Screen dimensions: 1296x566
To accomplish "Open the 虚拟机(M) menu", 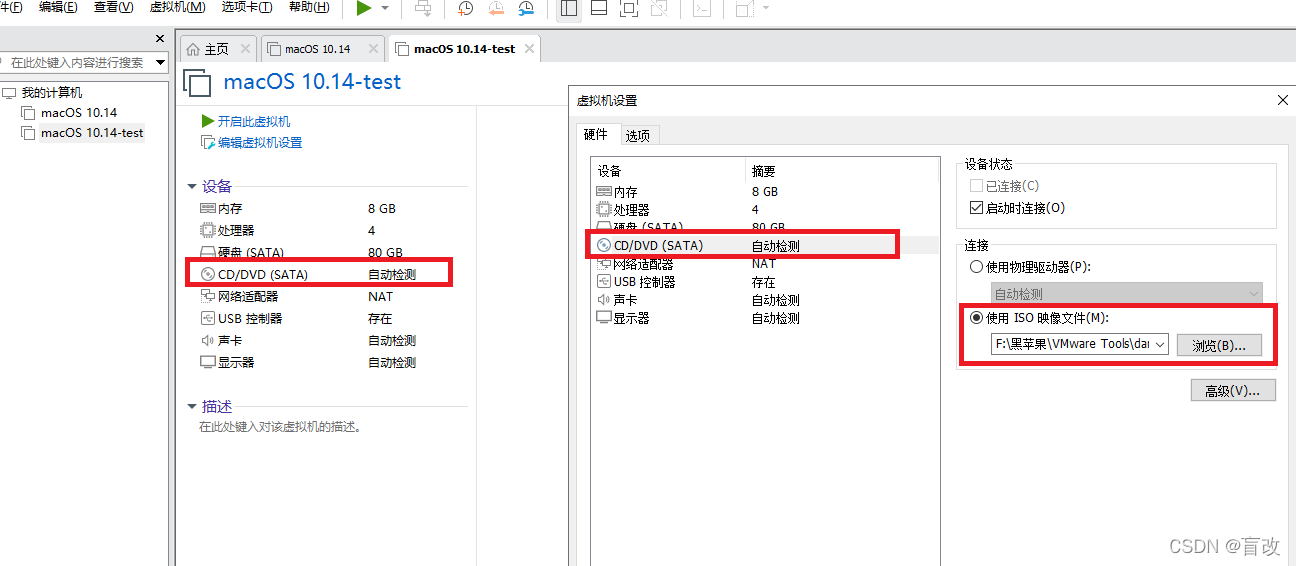I will click(177, 7).
